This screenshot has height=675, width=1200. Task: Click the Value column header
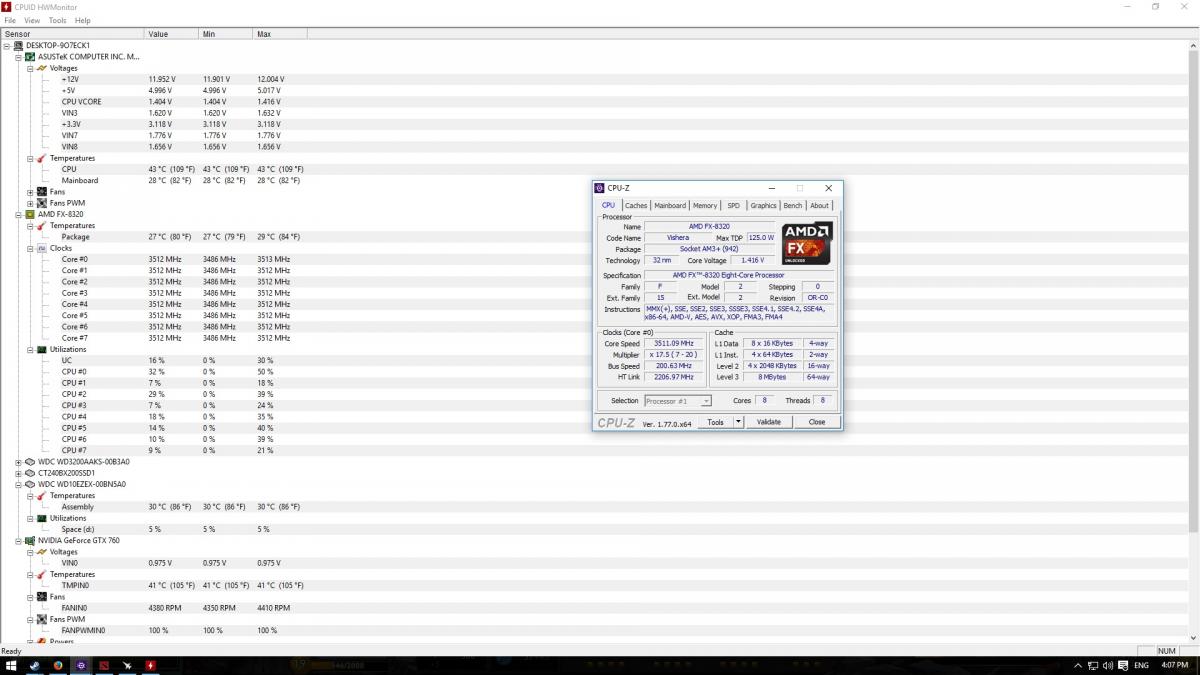pyautogui.click(x=172, y=34)
